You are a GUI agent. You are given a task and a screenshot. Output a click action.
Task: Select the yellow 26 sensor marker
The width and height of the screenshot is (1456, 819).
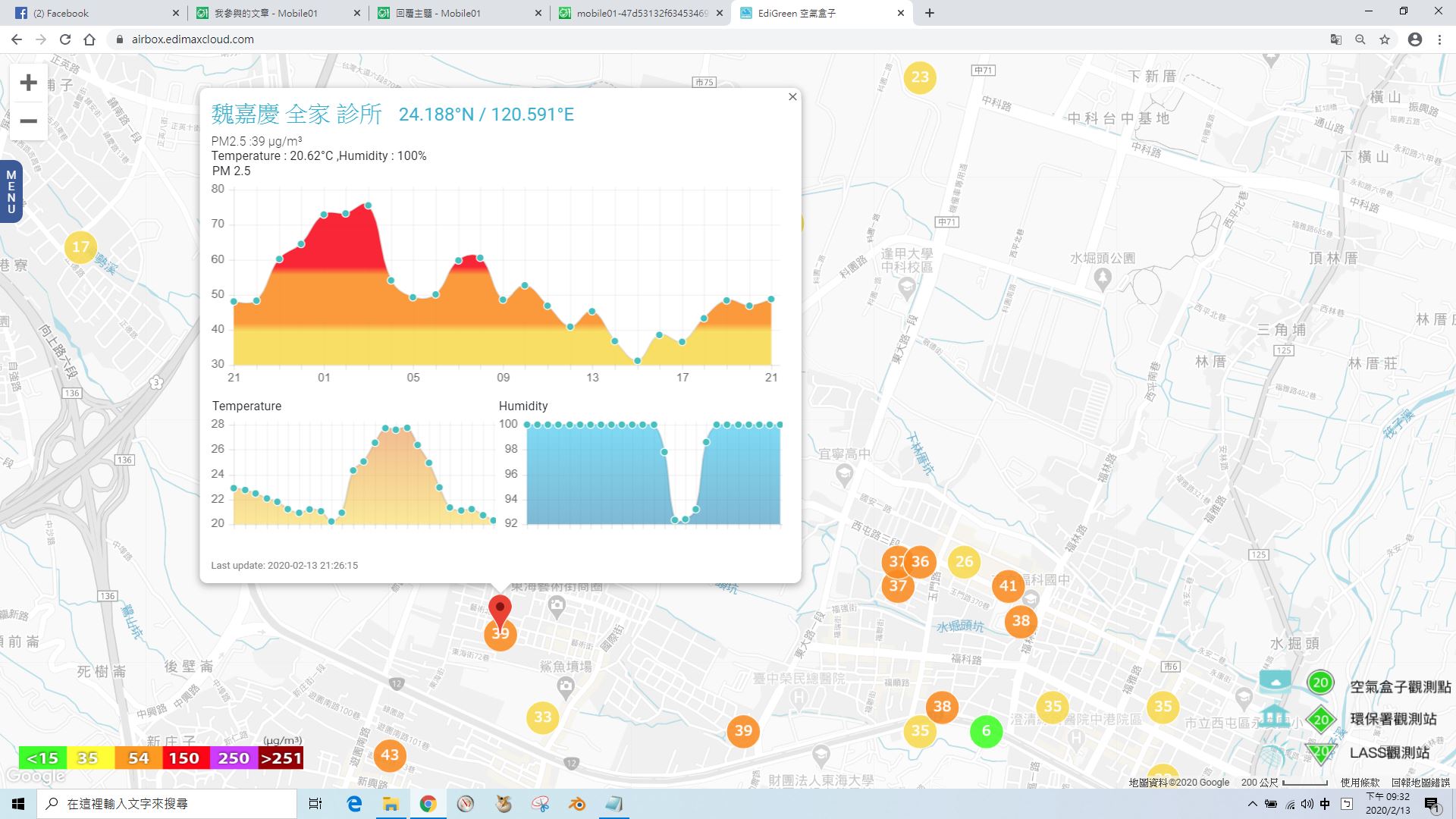964,562
